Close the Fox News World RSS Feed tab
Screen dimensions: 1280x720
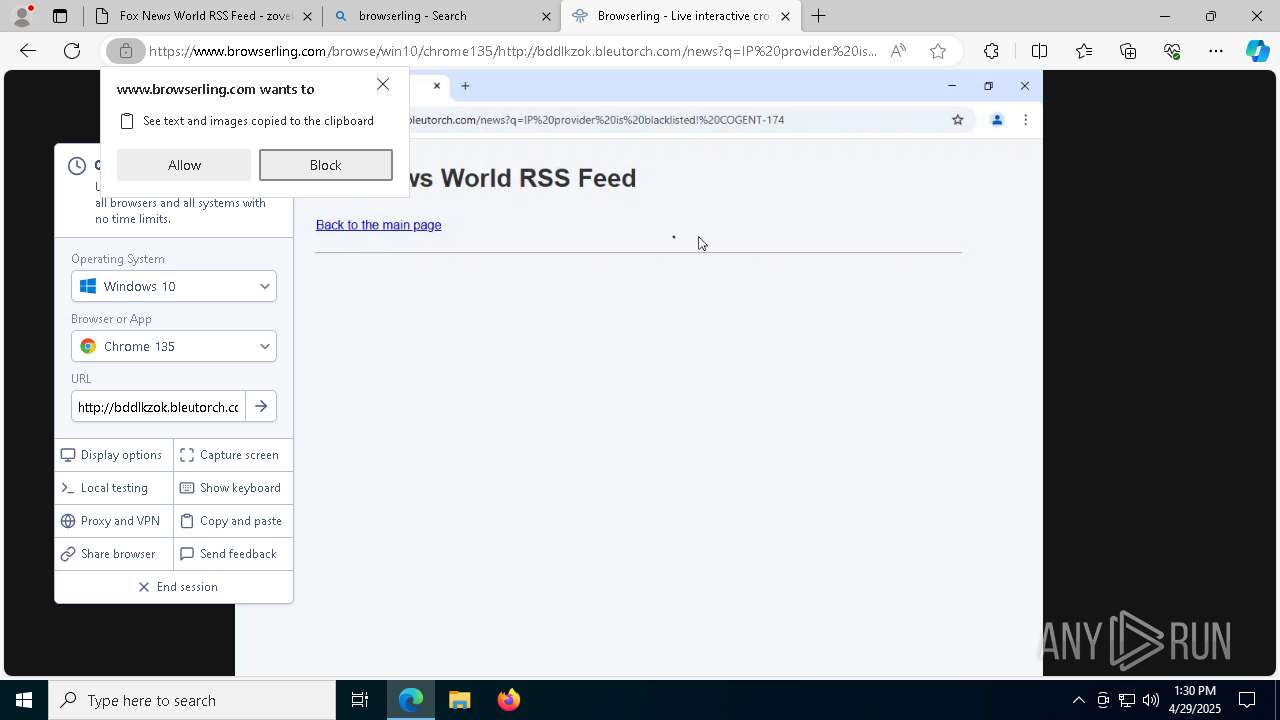point(307,16)
